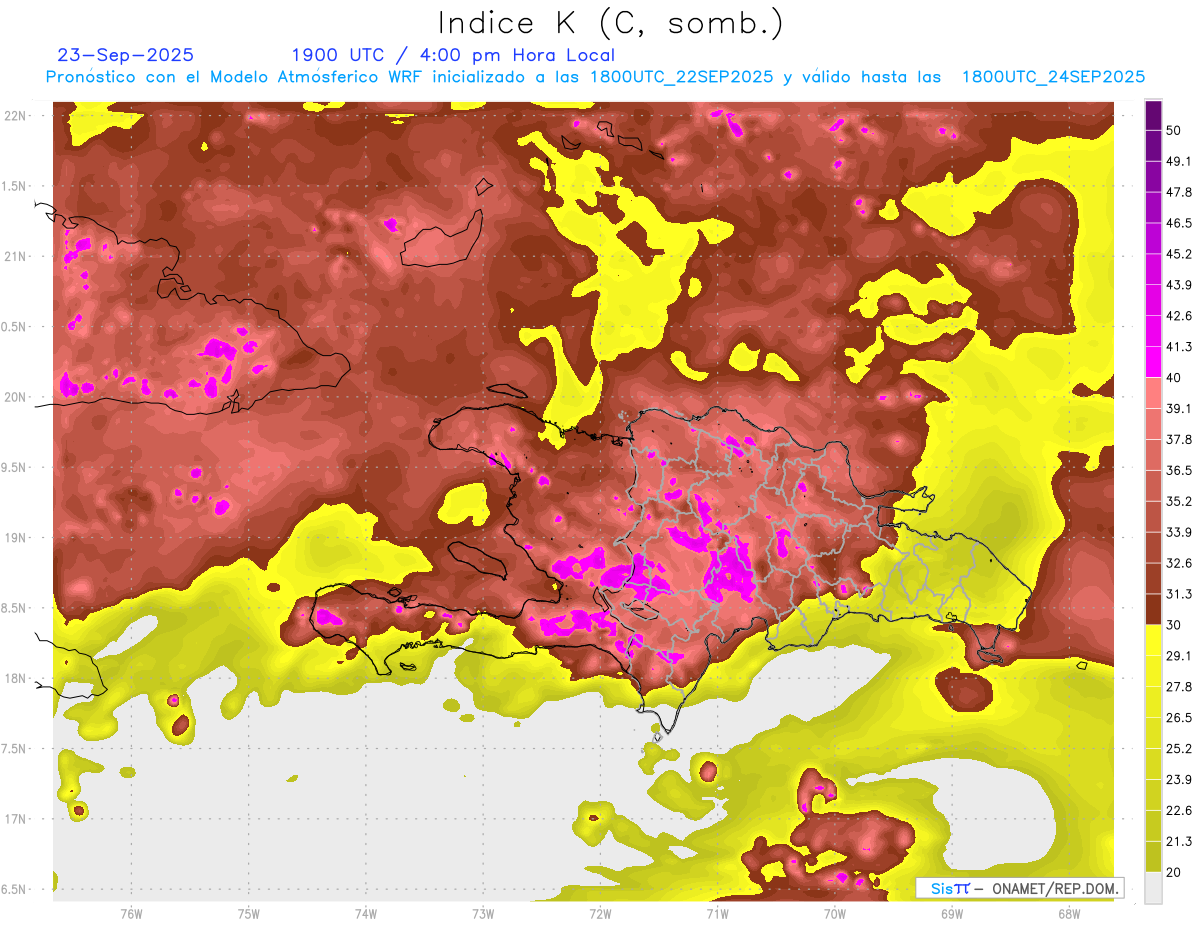Select the gray swatch at the legend bottom

tap(1153, 887)
